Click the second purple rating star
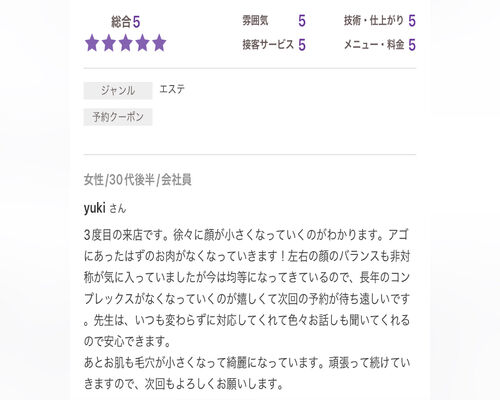Screen dimensions: 500x400 pyautogui.click(x=109, y=43)
